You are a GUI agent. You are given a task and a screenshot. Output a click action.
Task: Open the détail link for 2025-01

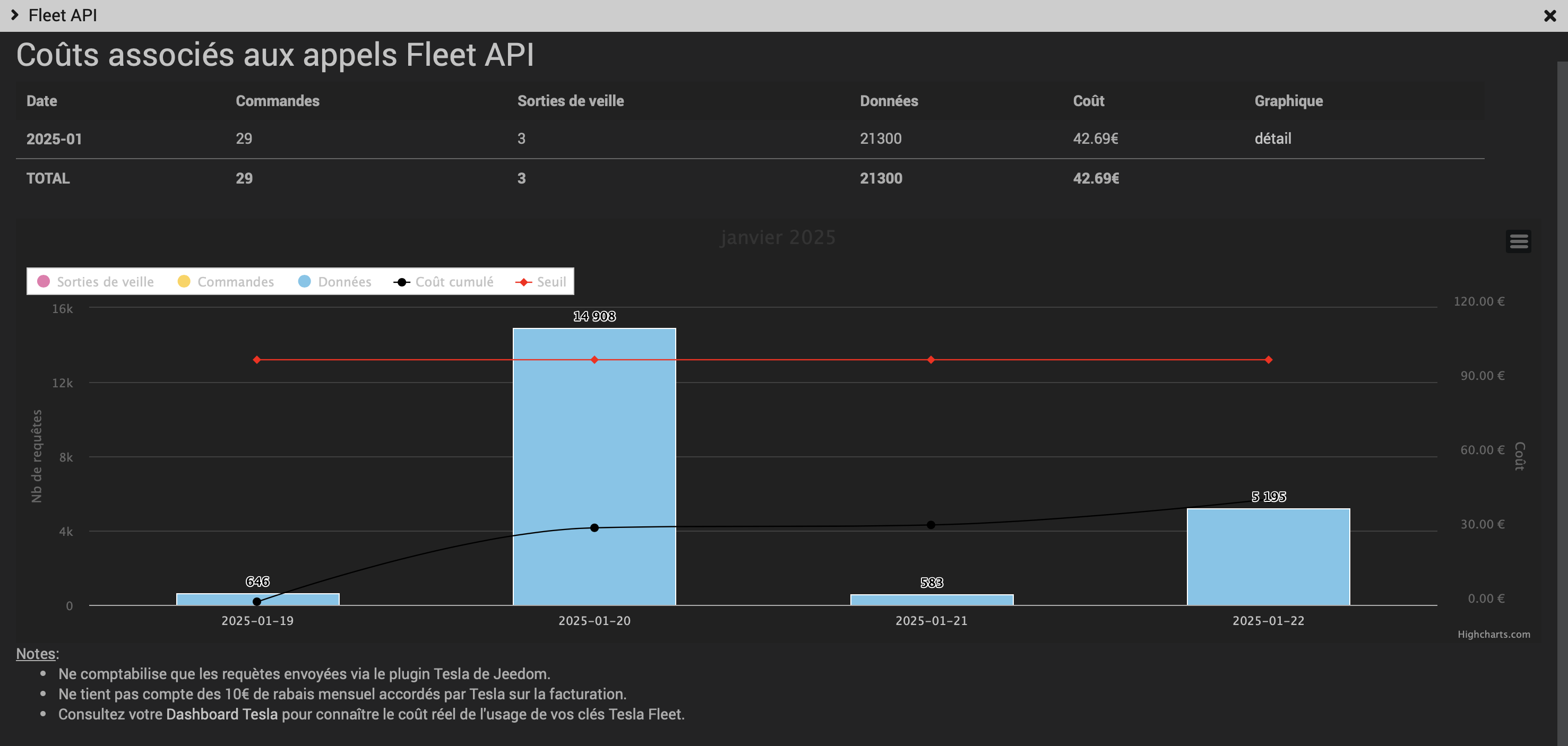coord(1272,138)
